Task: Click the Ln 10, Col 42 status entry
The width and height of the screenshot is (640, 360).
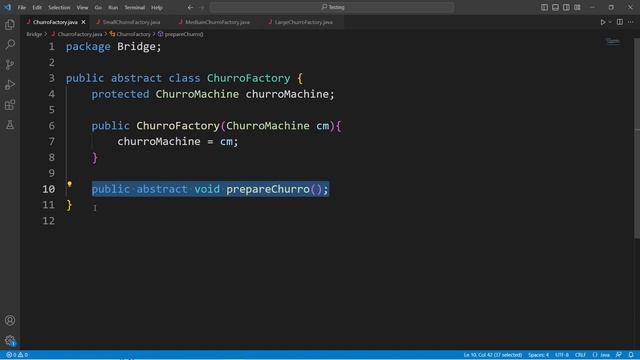Action: 493,355
